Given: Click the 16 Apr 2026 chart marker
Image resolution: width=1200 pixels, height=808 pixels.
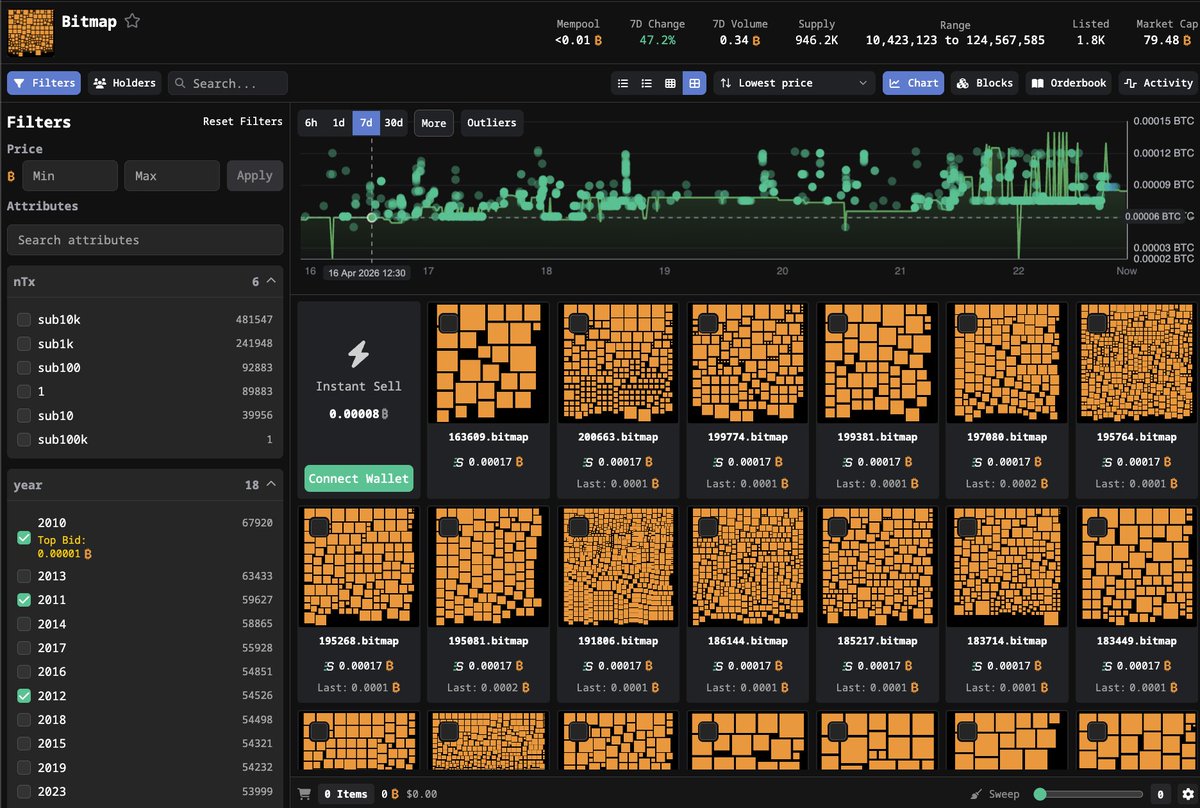Looking at the screenshot, I should pyautogui.click(x=371, y=217).
